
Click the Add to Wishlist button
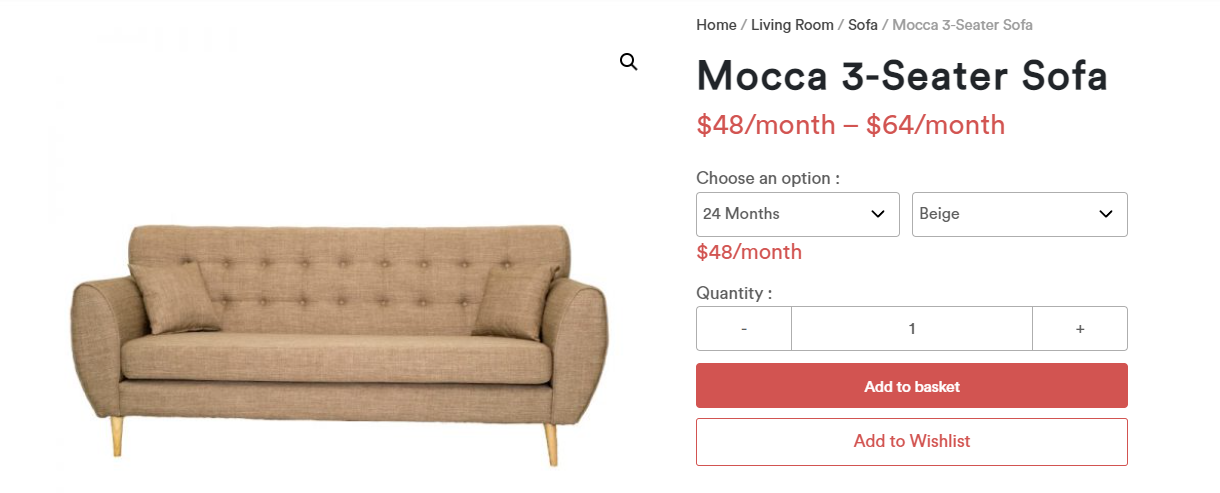click(x=912, y=441)
